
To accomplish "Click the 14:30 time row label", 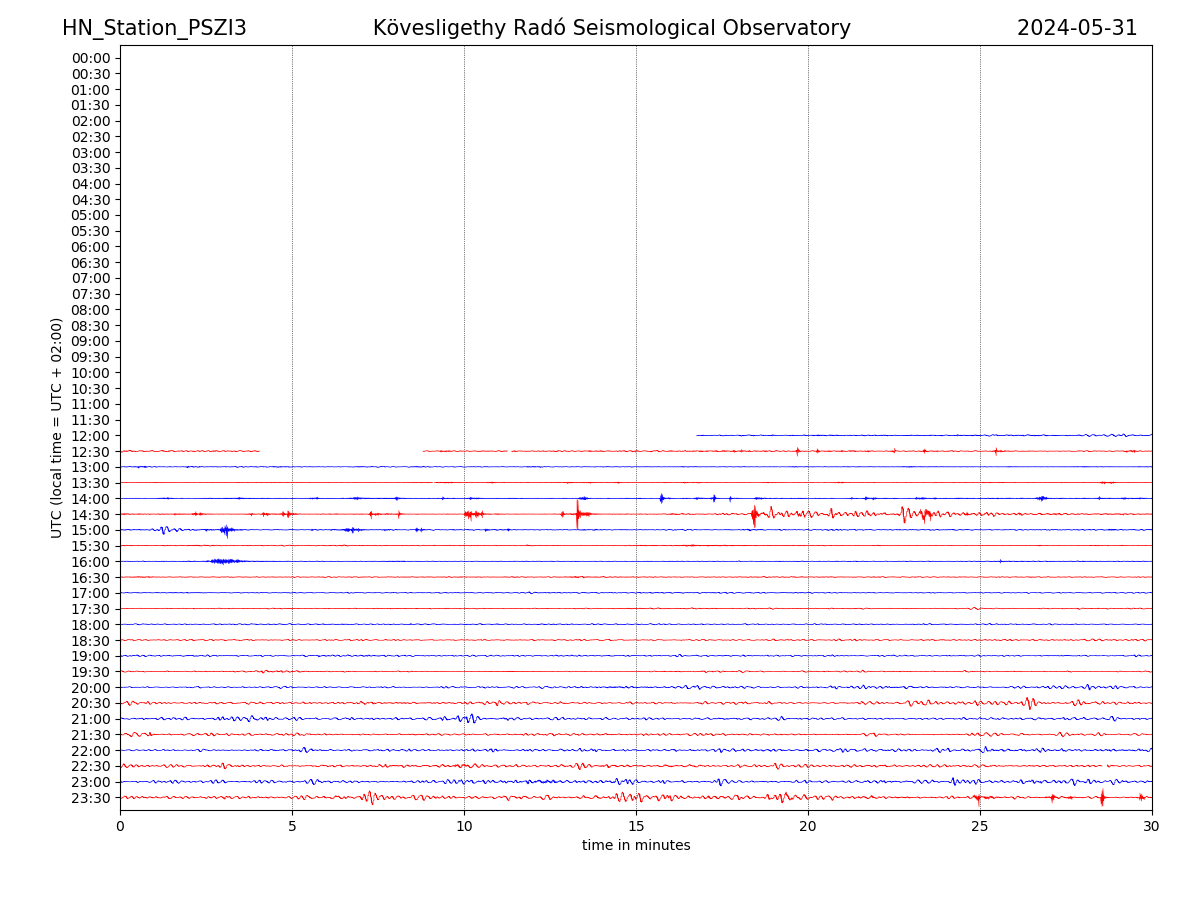I will [90, 514].
